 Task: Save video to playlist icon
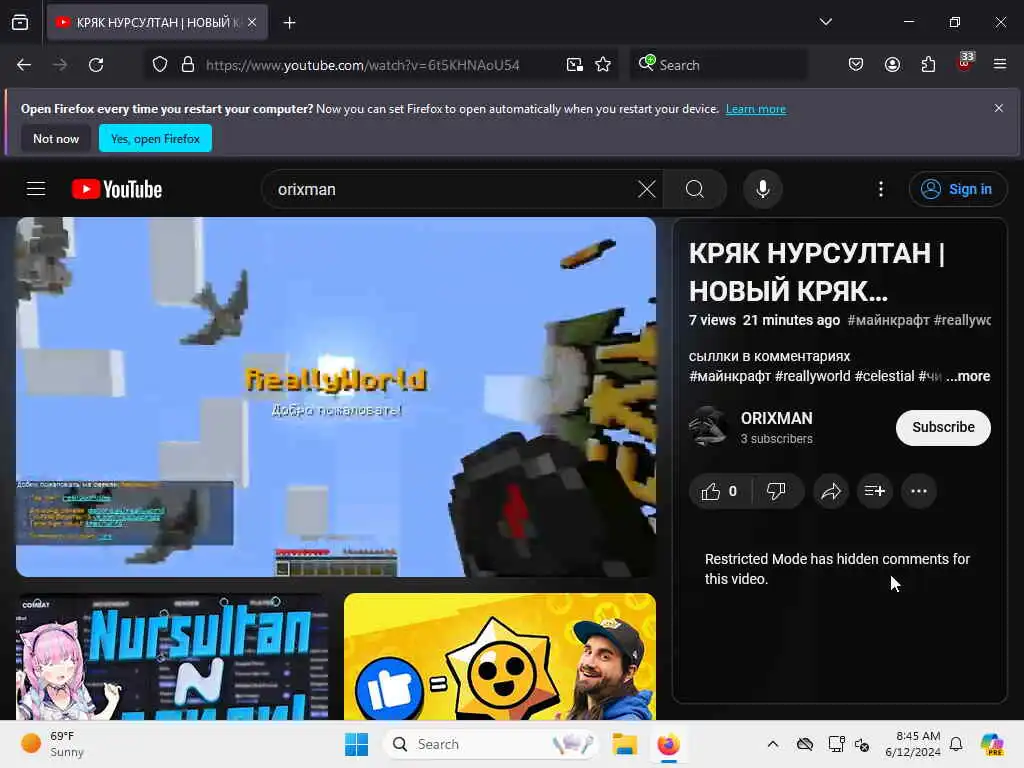[x=874, y=491]
